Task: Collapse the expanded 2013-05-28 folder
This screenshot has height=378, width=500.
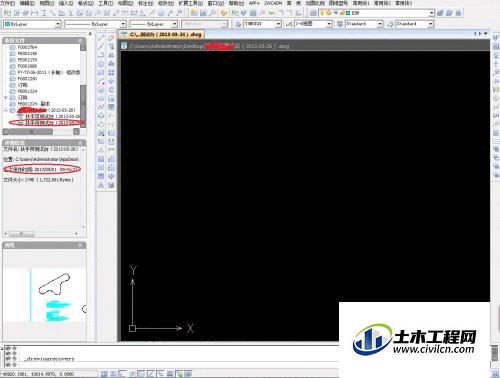Action: click(x=5, y=110)
